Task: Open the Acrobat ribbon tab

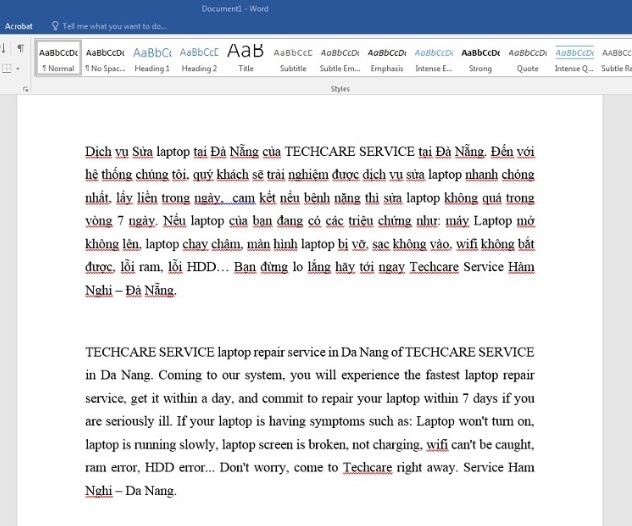Action: pos(19,26)
